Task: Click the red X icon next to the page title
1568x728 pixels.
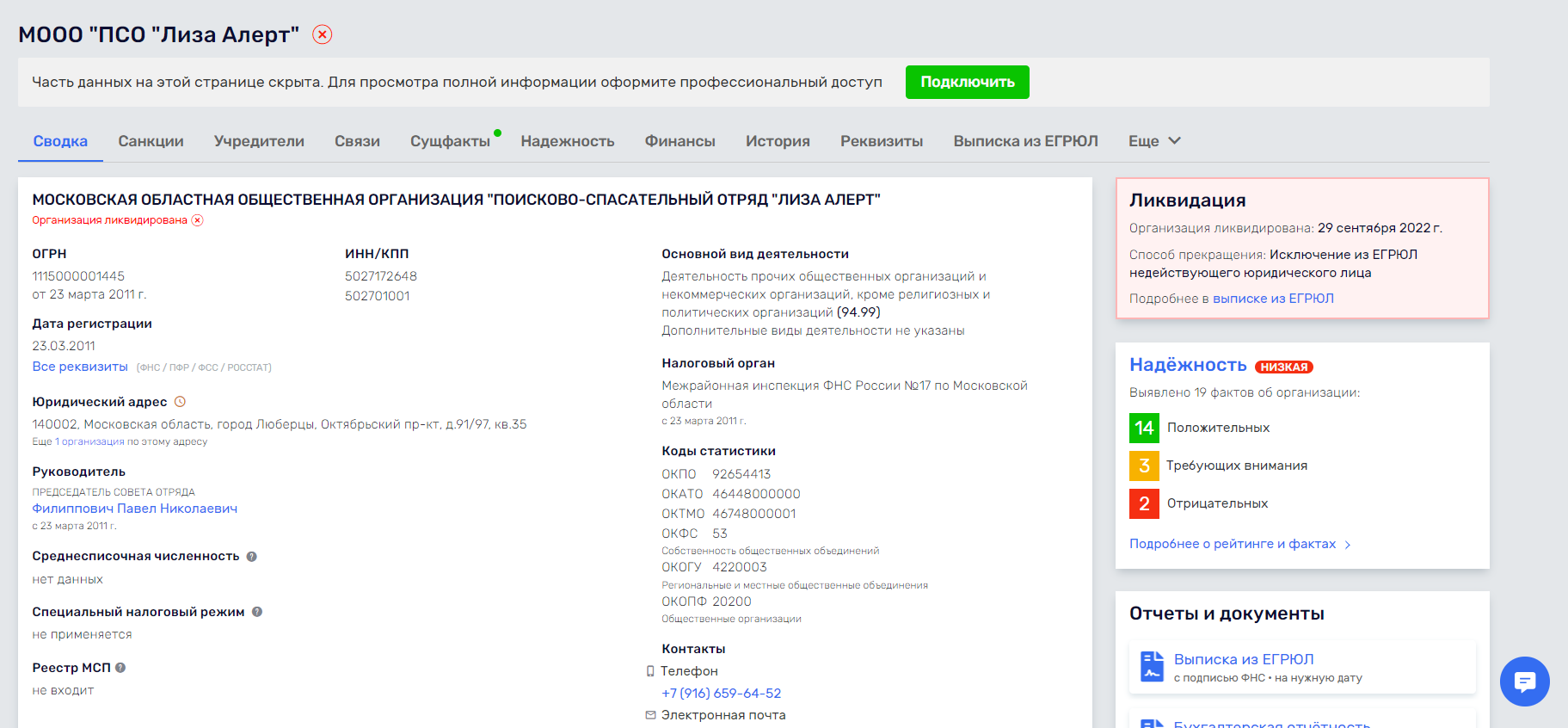Action: (x=322, y=34)
